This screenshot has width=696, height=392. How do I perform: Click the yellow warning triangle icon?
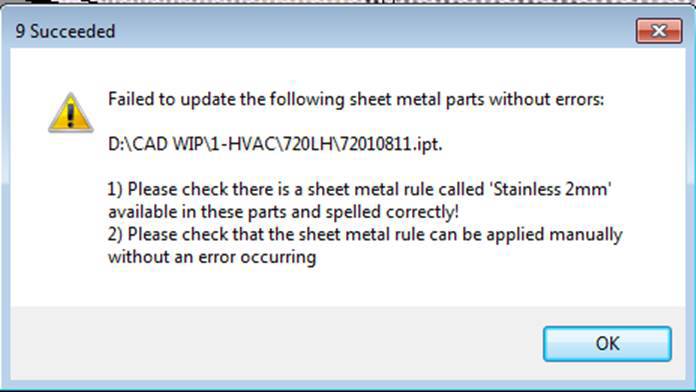(71, 113)
